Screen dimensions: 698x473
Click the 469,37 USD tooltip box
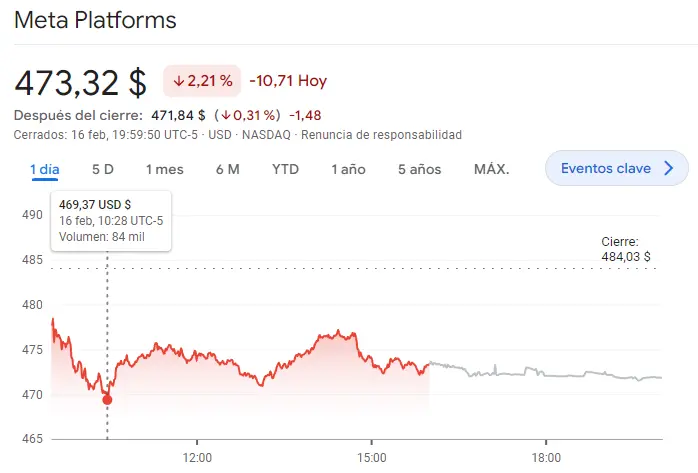(111, 220)
